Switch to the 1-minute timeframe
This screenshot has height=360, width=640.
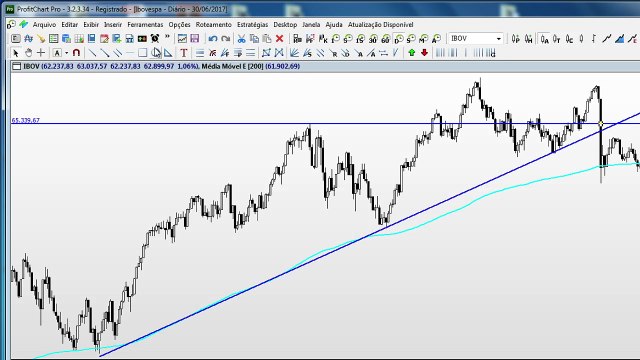point(335,39)
